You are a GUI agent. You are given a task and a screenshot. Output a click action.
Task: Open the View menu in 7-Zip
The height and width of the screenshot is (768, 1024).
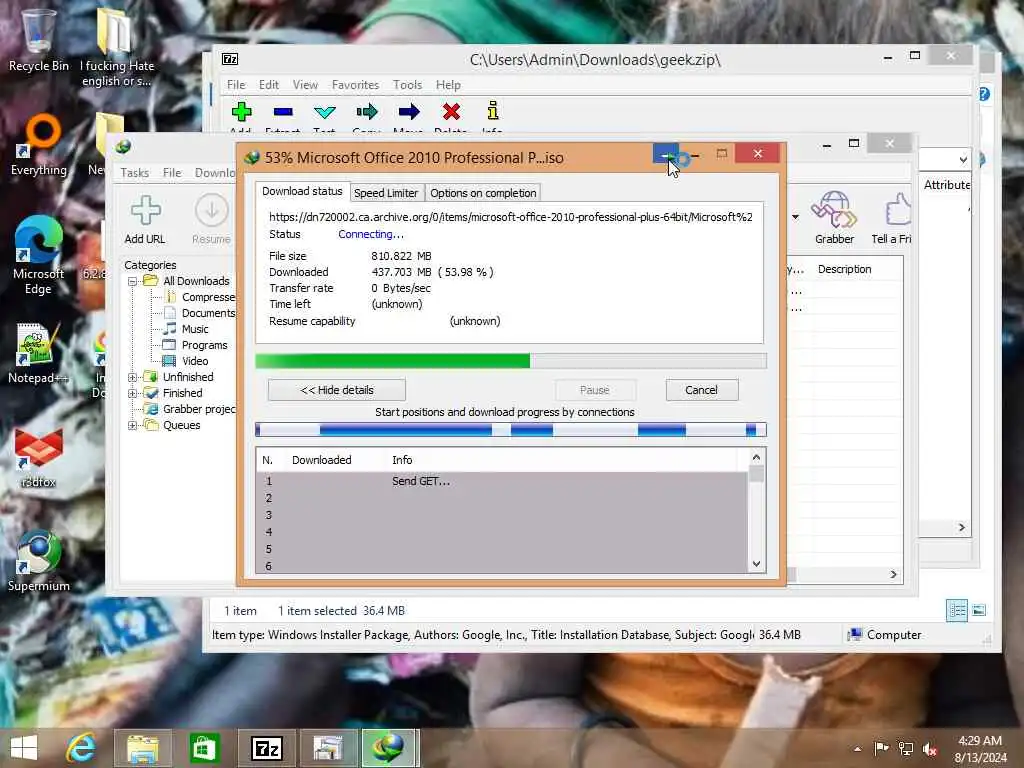305,85
